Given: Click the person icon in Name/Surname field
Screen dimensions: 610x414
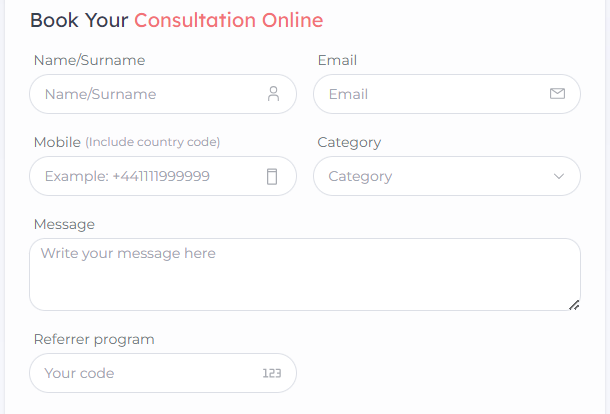Looking at the screenshot, I should tap(273, 94).
